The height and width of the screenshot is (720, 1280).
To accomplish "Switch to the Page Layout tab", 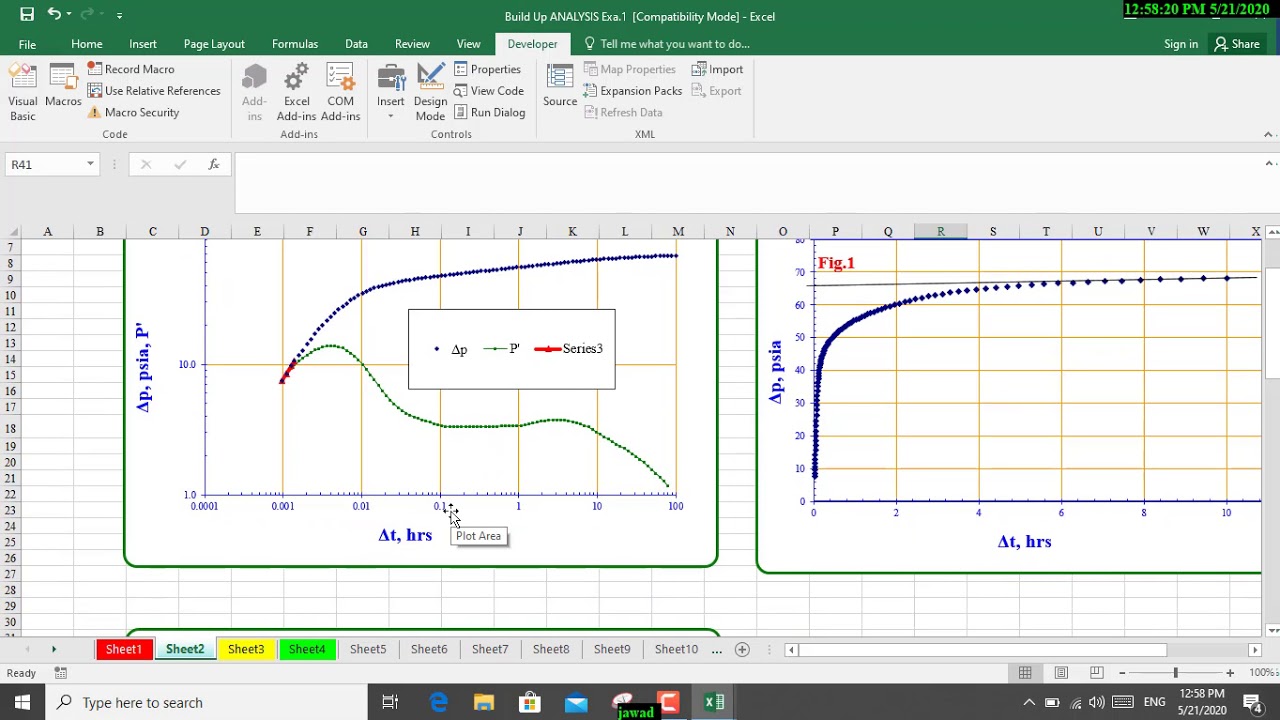I will tap(214, 44).
